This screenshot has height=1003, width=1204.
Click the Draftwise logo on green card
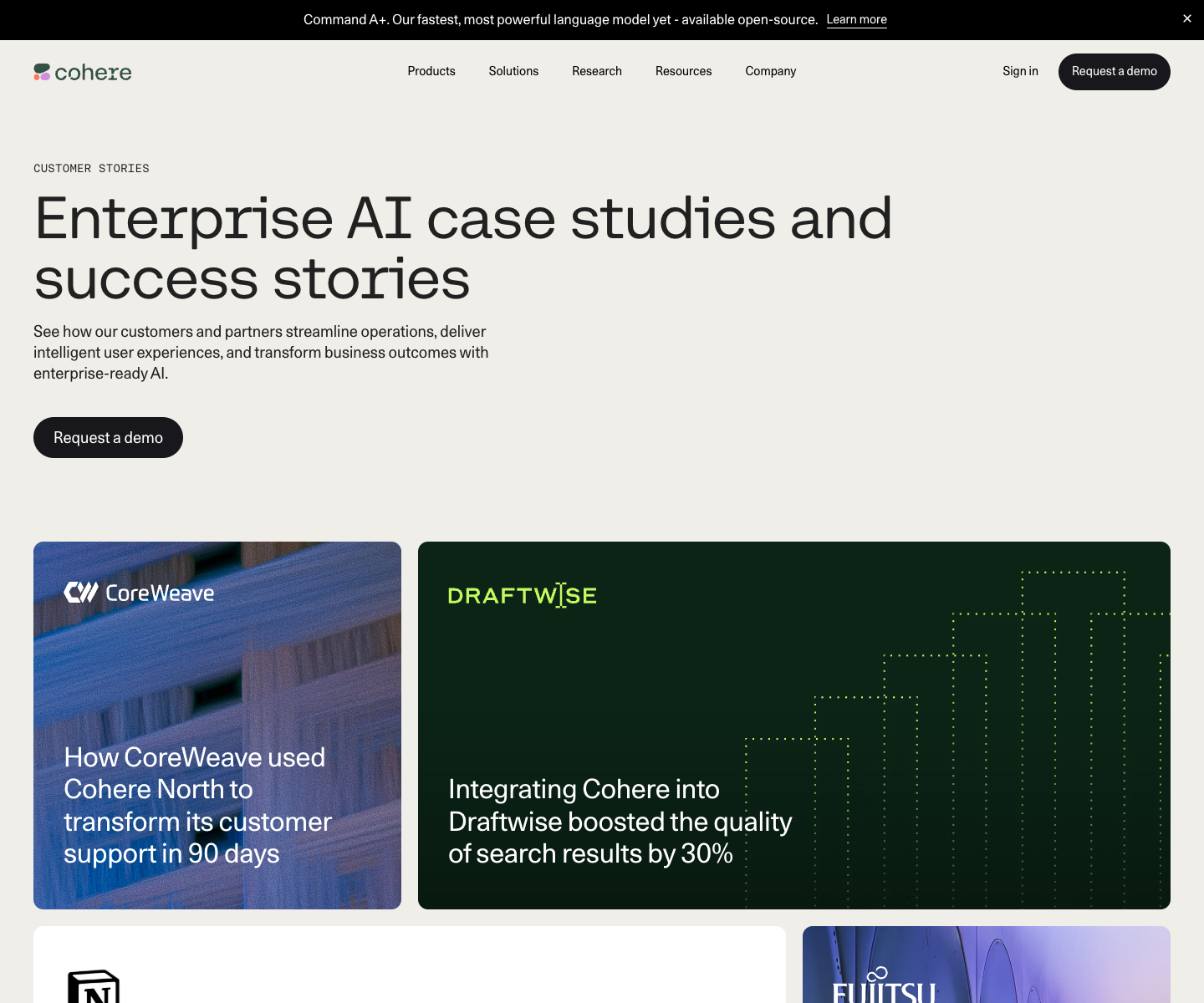tap(523, 595)
